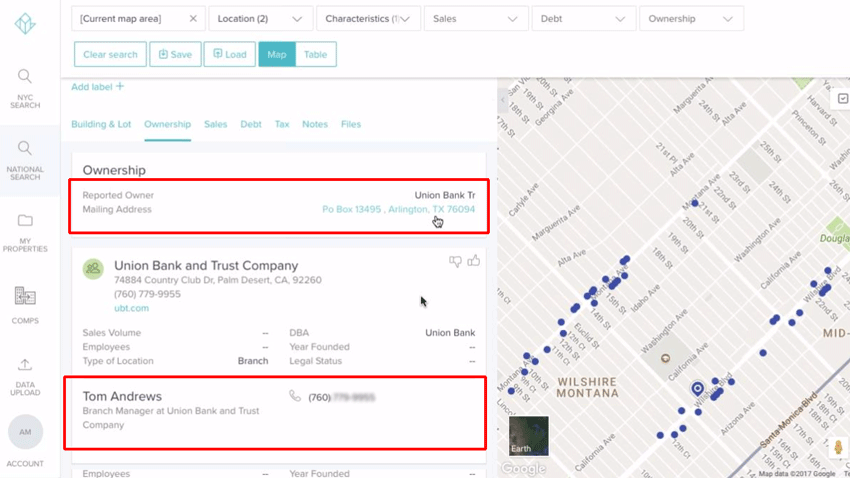Click Tom Andrews contact name

click(x=122, y=396)
